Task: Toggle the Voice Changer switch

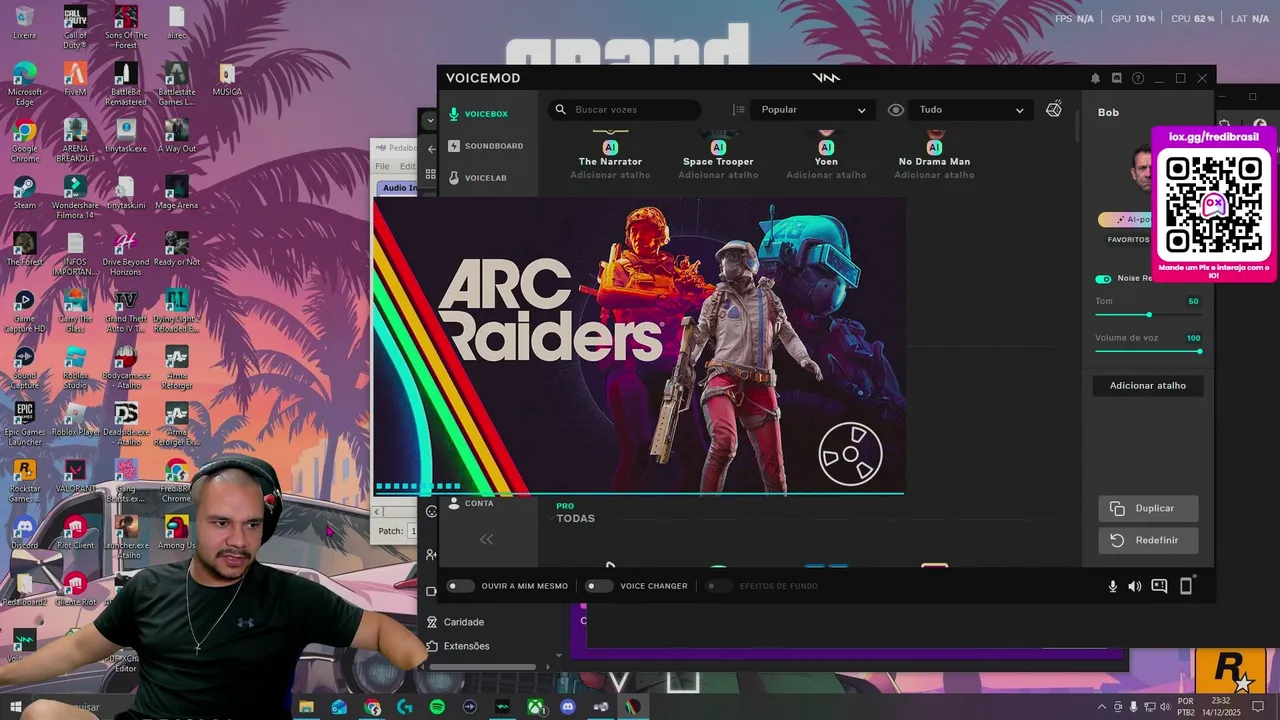Action: 598,586
